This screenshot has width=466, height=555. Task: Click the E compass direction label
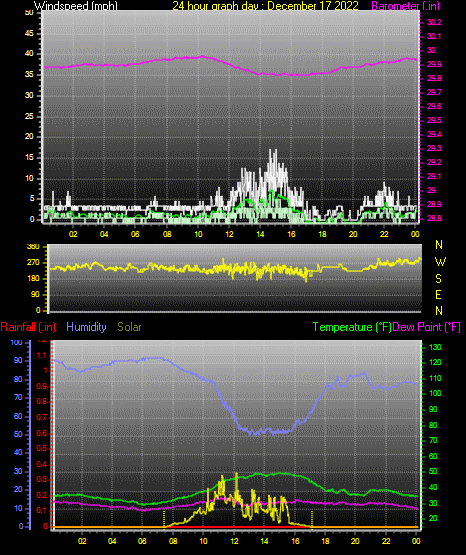[x=438, y=294]
